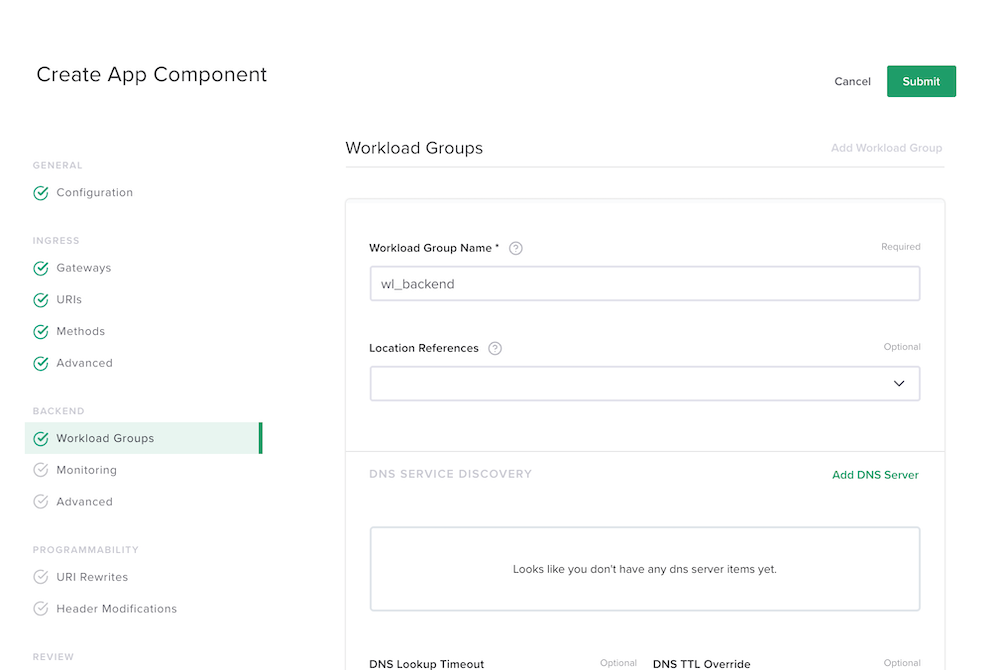The width and height of the screenshot is (1000, 670).
Task: Click the gray check icon next to Monitoring
Action: coord(41,470)
